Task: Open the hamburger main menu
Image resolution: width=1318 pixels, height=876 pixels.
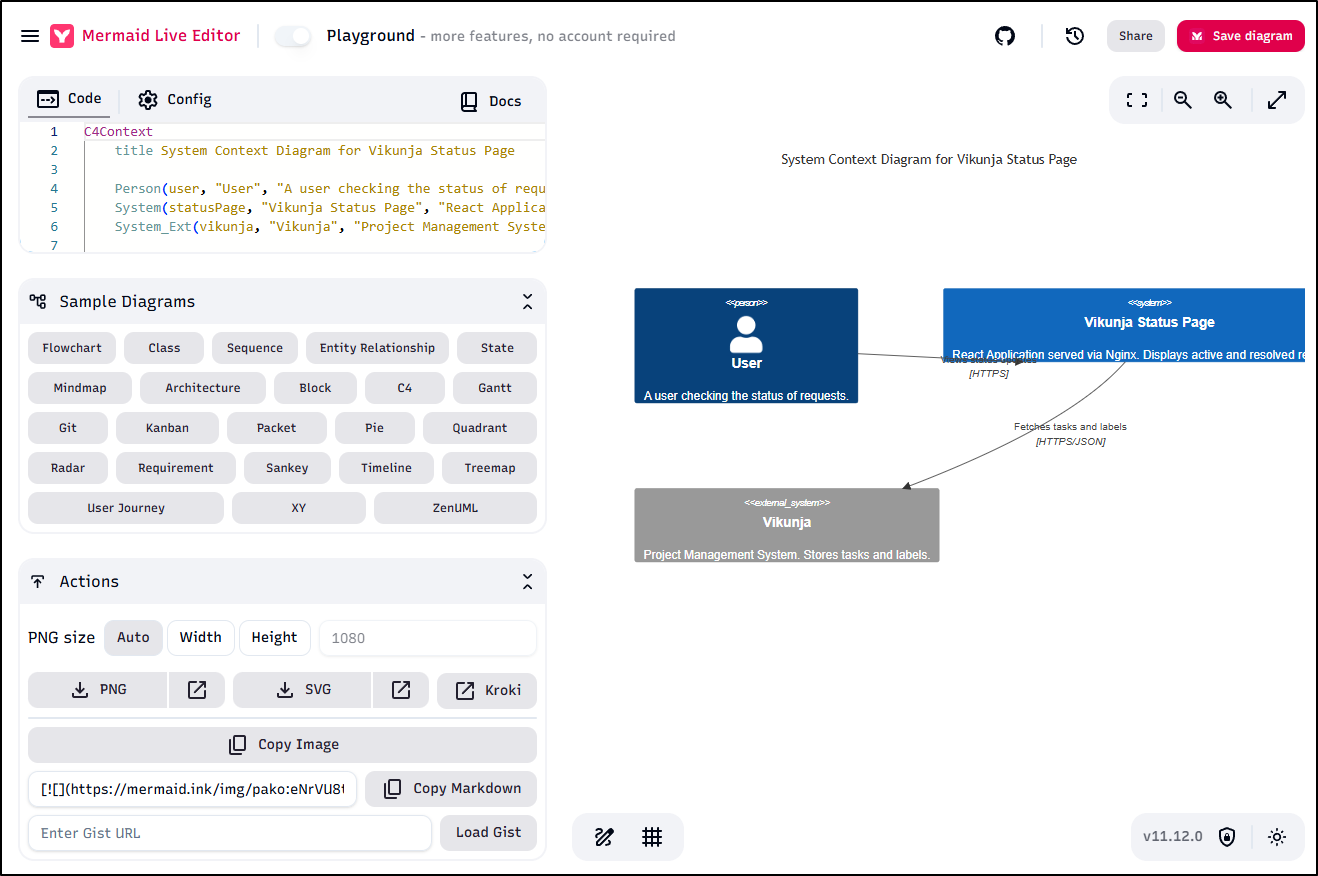Action: [30, 36]
